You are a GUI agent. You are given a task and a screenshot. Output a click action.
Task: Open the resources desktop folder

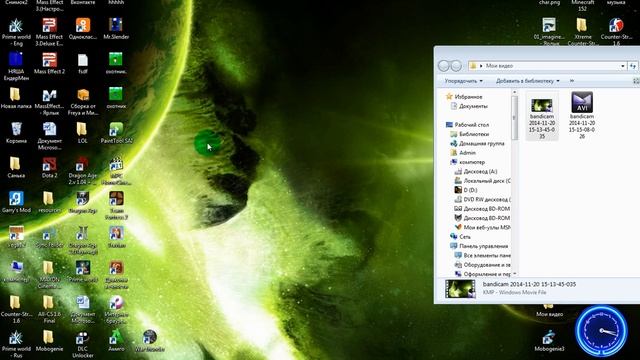click(49, 202)
